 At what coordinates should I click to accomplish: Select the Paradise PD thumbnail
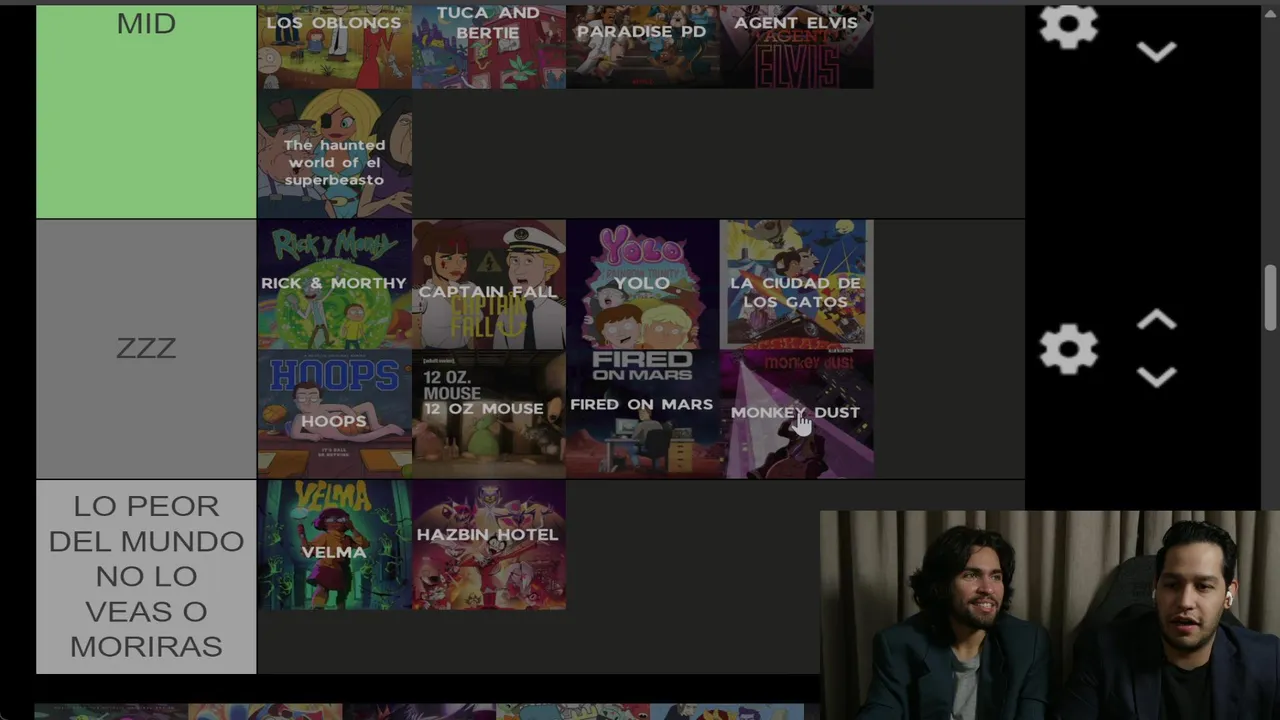(642, 46)
